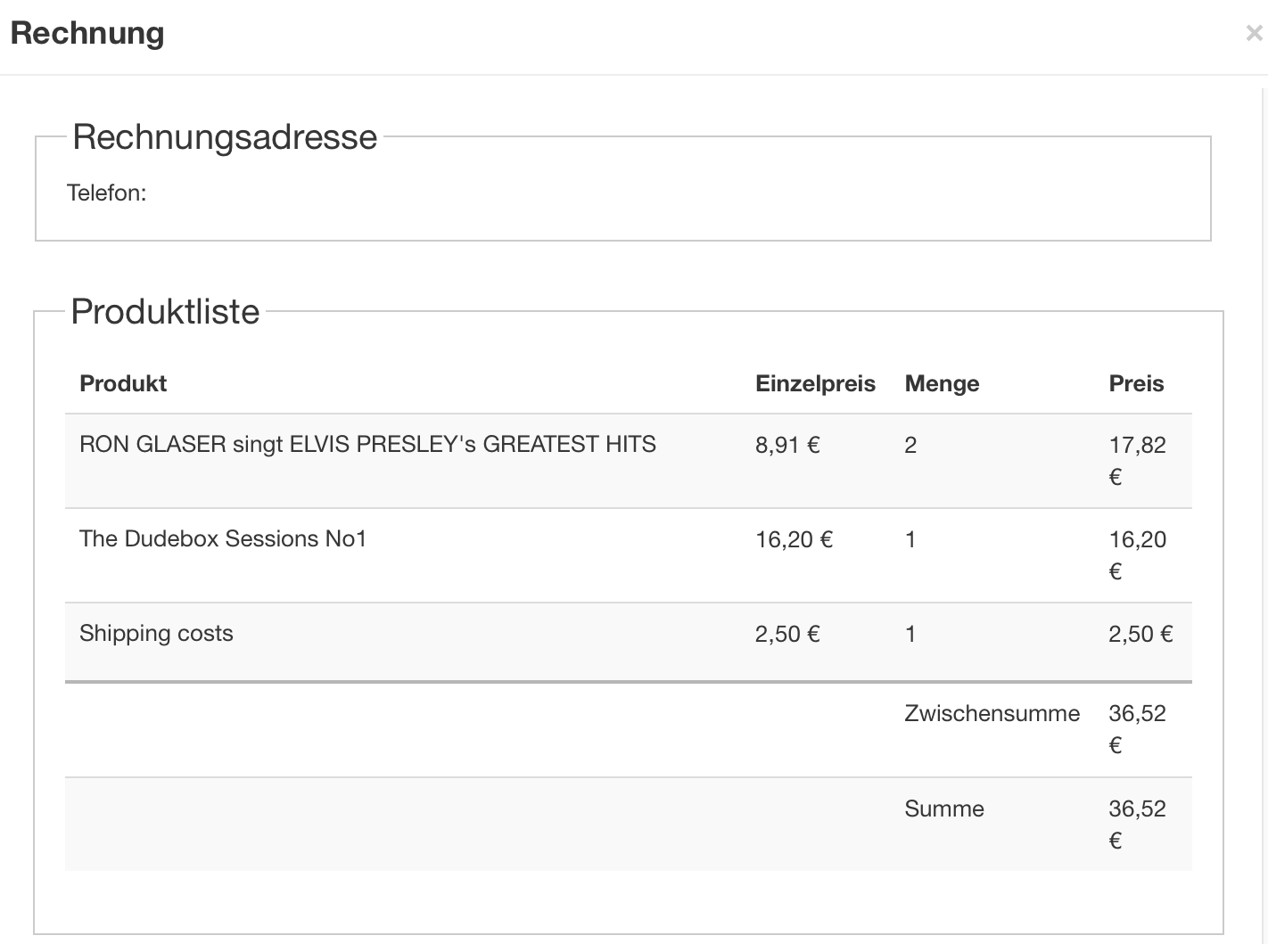The height and width of the screenshot is (952, 1268).
Task: Click the Summe label
Action: point(944,808)
